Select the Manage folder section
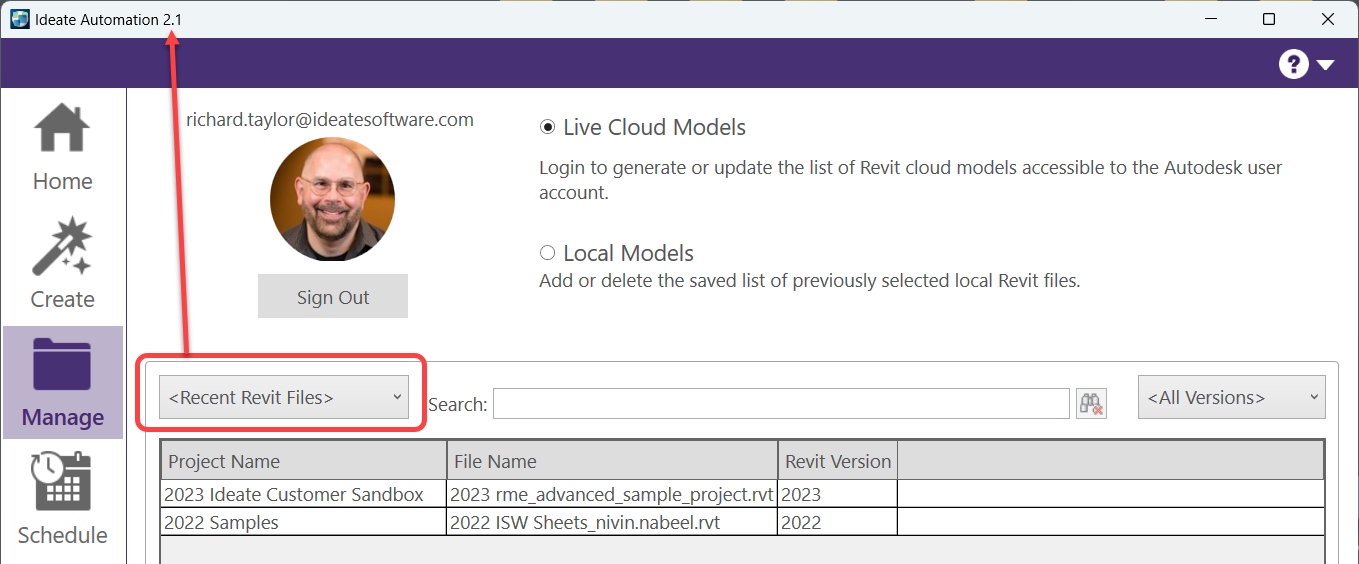 [62, 383]
